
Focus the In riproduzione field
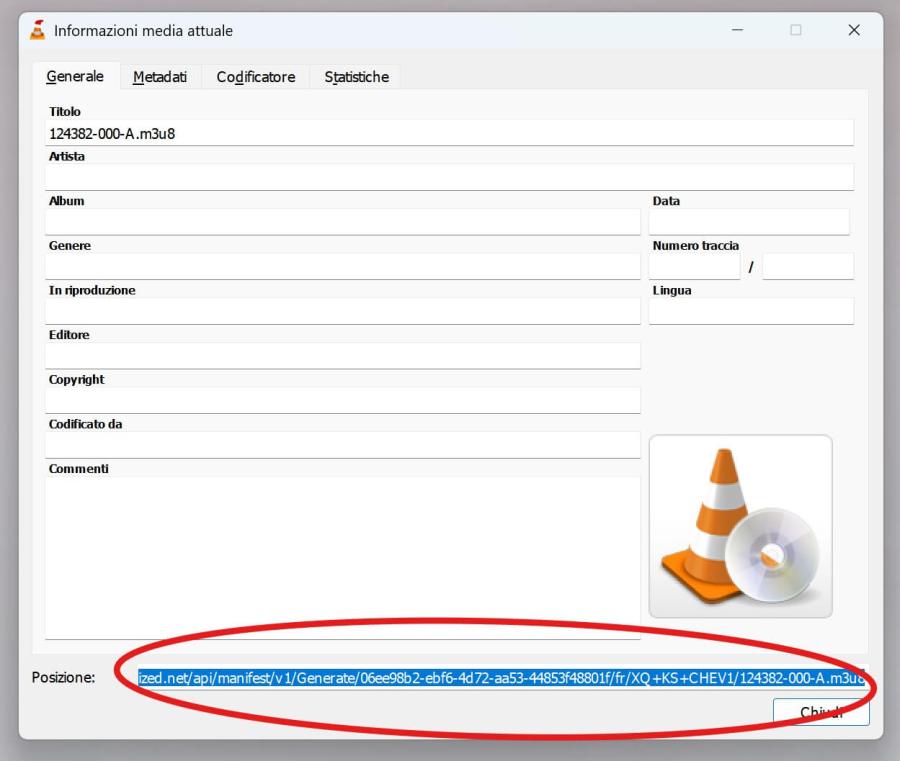[x=342, y=311]
